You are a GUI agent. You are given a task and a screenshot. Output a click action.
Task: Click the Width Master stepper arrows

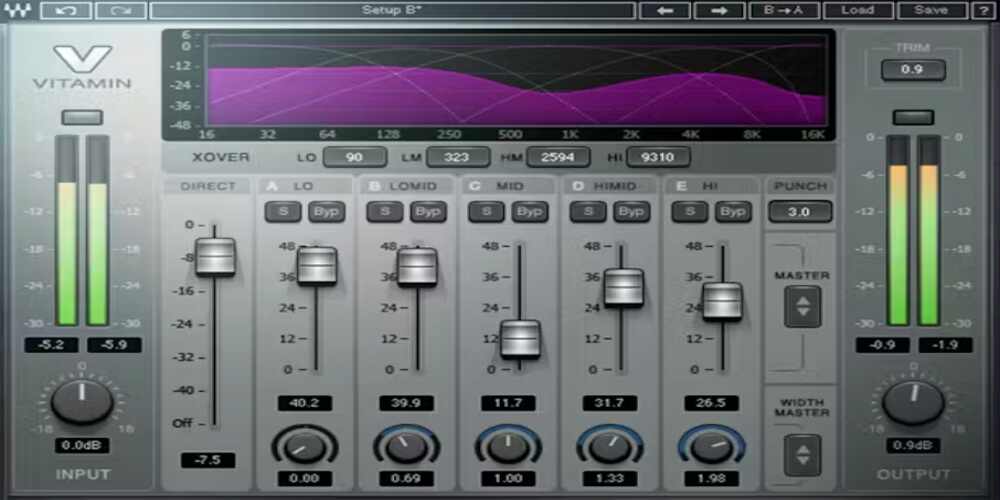(x=802, y=455)
